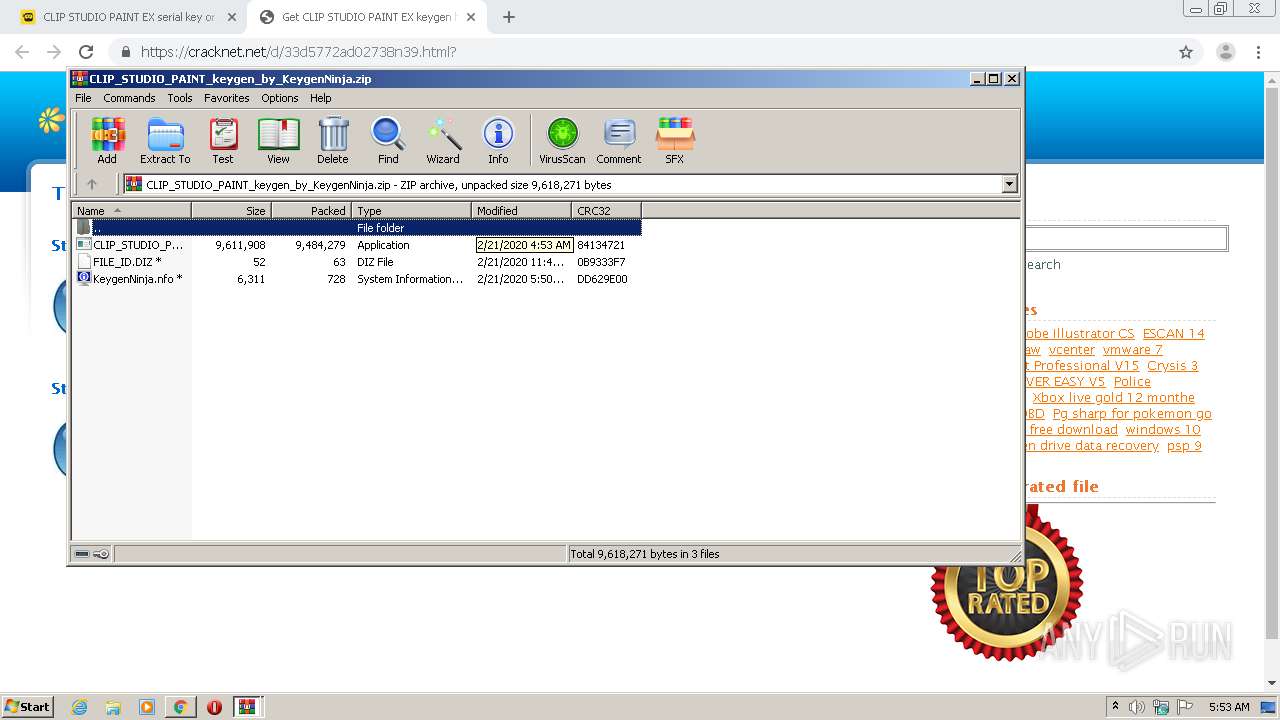Open the Options menu

pyautogui.click(x=280, y=98)
